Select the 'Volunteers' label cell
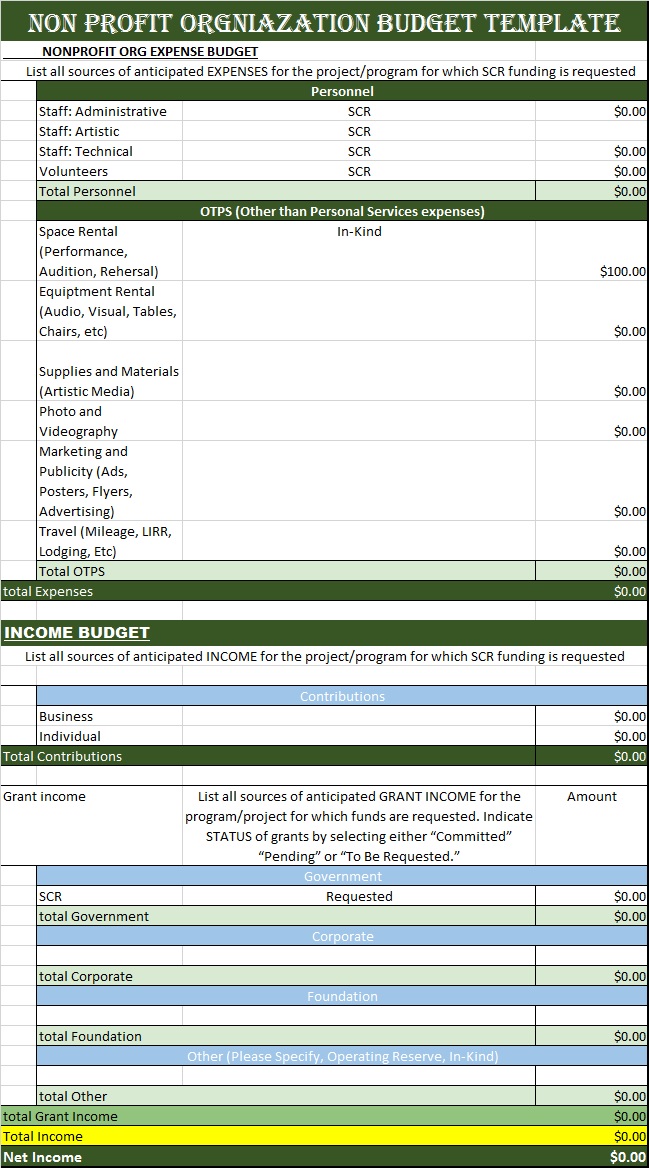This screenshot has width=649, height=1168. tap(110, 171)
